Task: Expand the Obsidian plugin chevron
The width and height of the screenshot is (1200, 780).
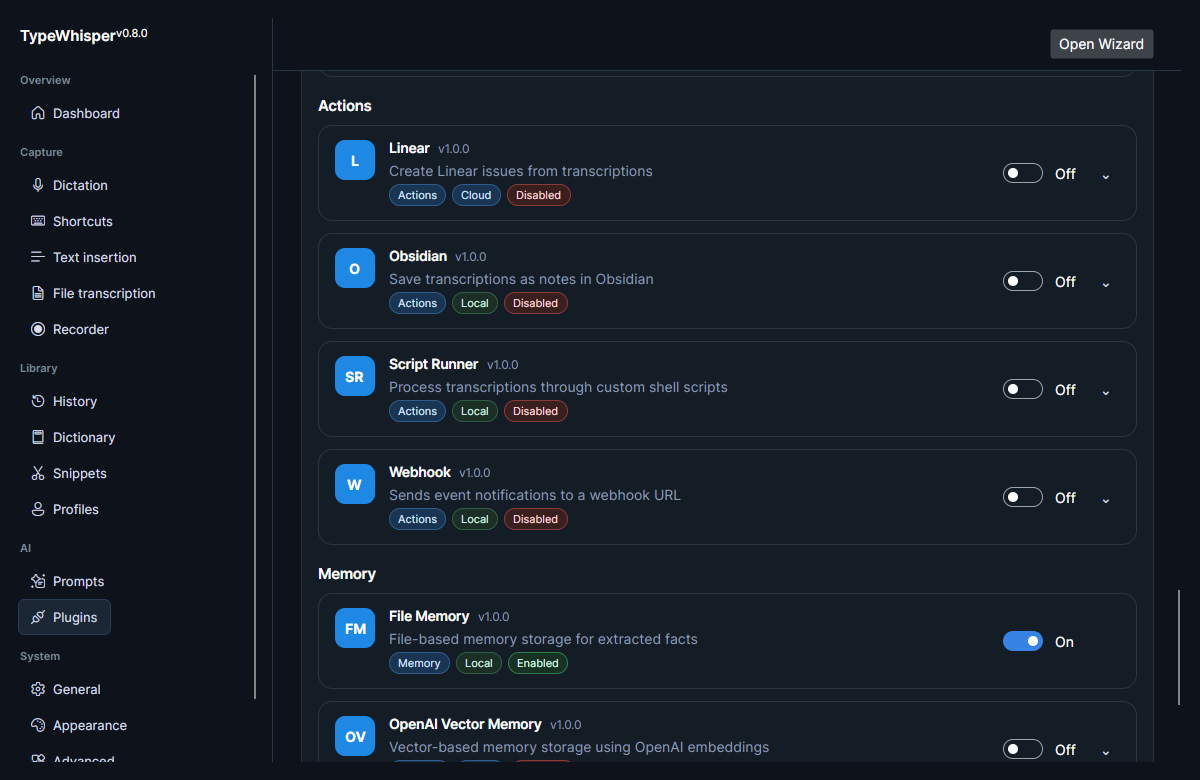Action: tap(1105, 283)
